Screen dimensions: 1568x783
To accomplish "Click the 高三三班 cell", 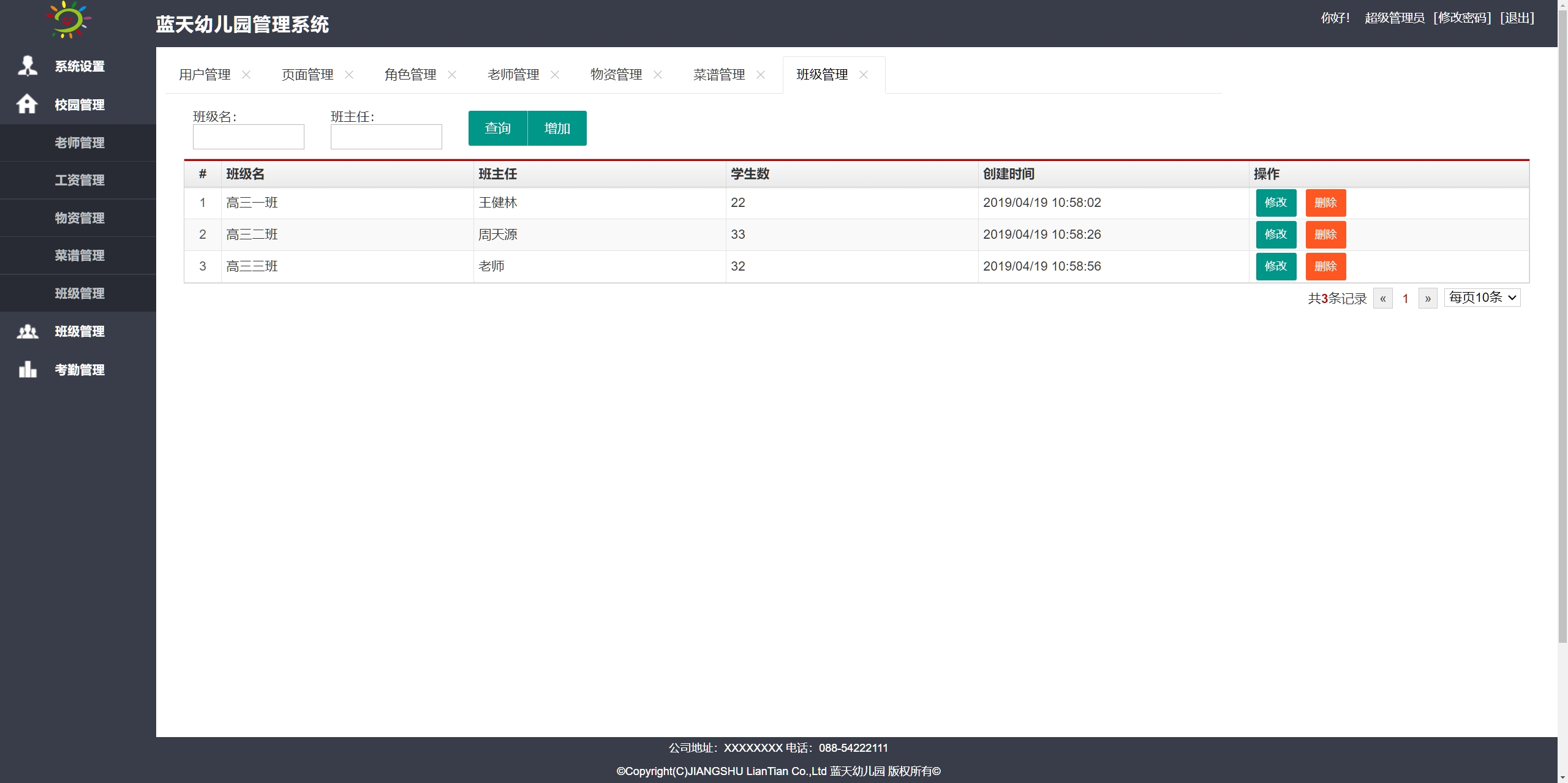I will pyautogui.click(x=347, y=266).
